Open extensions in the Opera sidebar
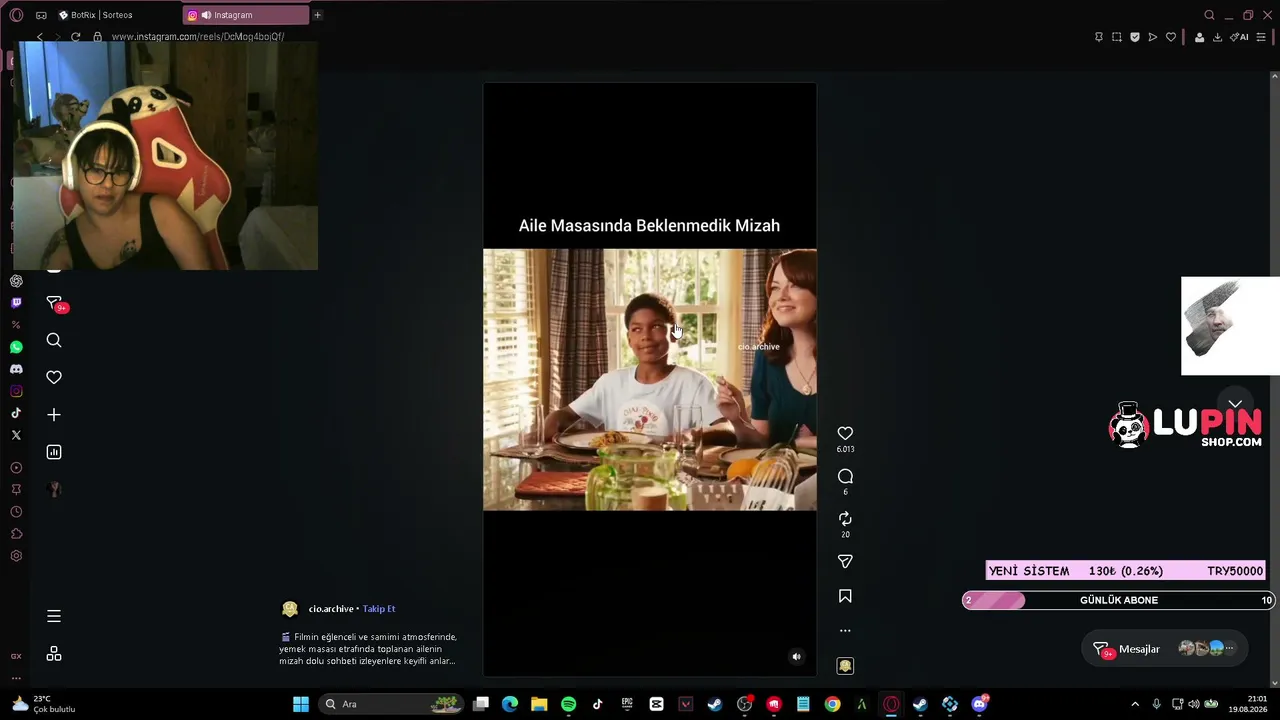The width and height of the screenshot is (1280, 720). pos(16,534)
